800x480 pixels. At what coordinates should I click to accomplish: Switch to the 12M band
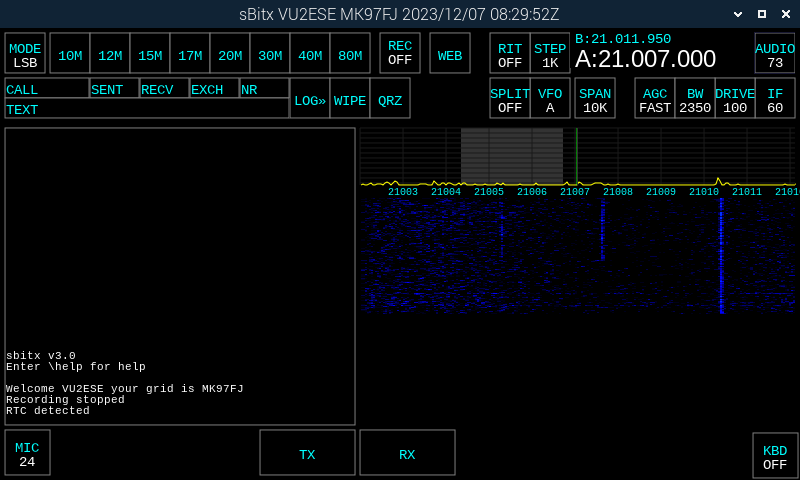coord(110,54)
